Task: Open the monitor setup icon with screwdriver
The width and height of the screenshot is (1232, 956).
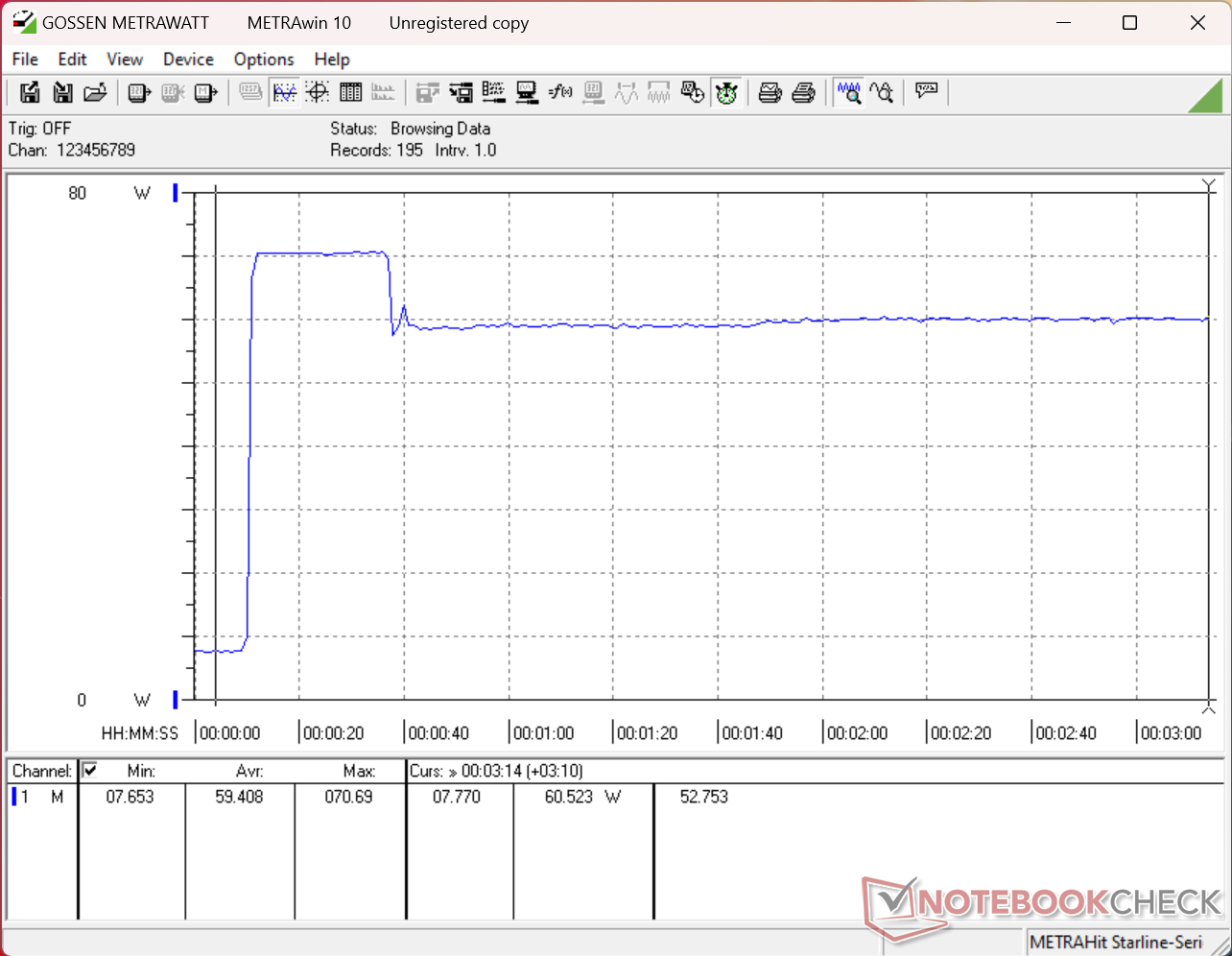Action: click(527, 93)
